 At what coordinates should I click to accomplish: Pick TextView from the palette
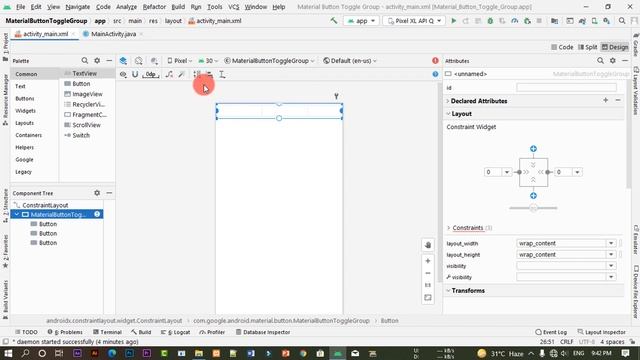[84, 73]
